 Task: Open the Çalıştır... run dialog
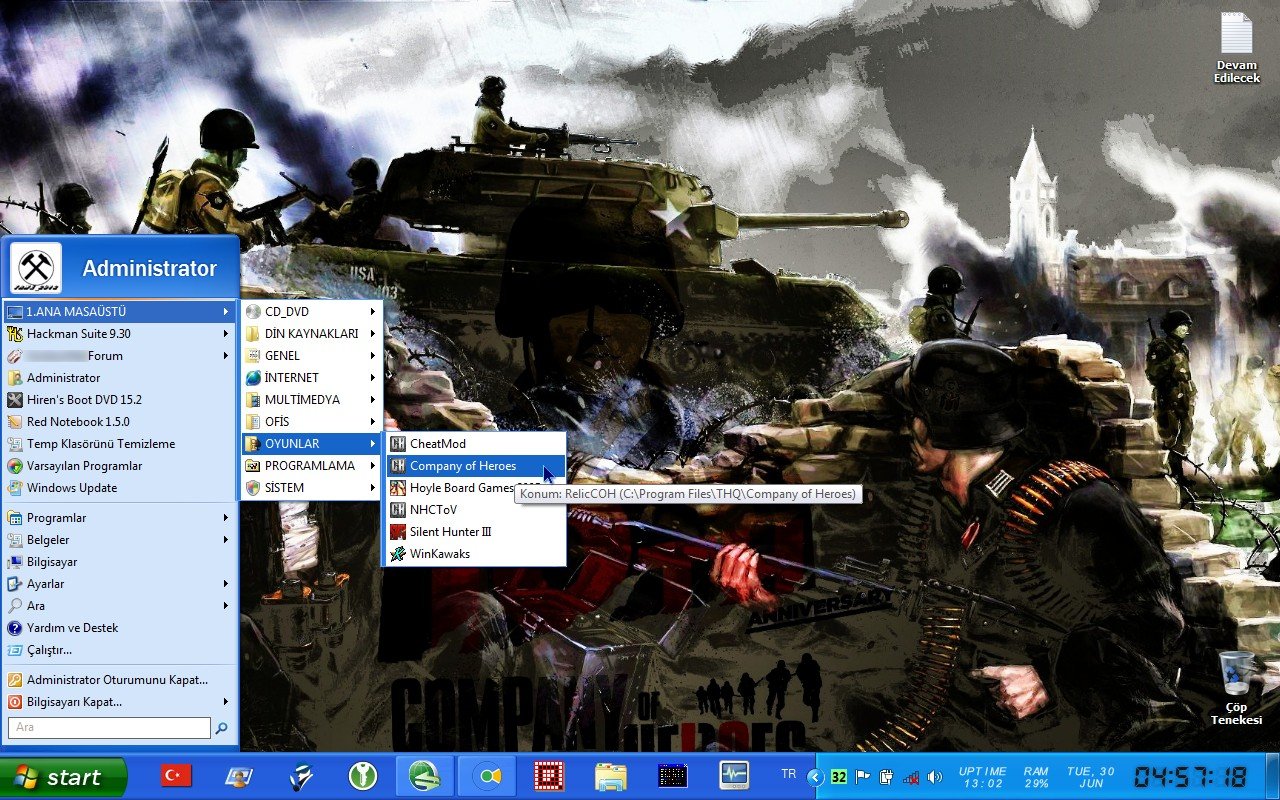pyautogui.click(x=119, y=650)
